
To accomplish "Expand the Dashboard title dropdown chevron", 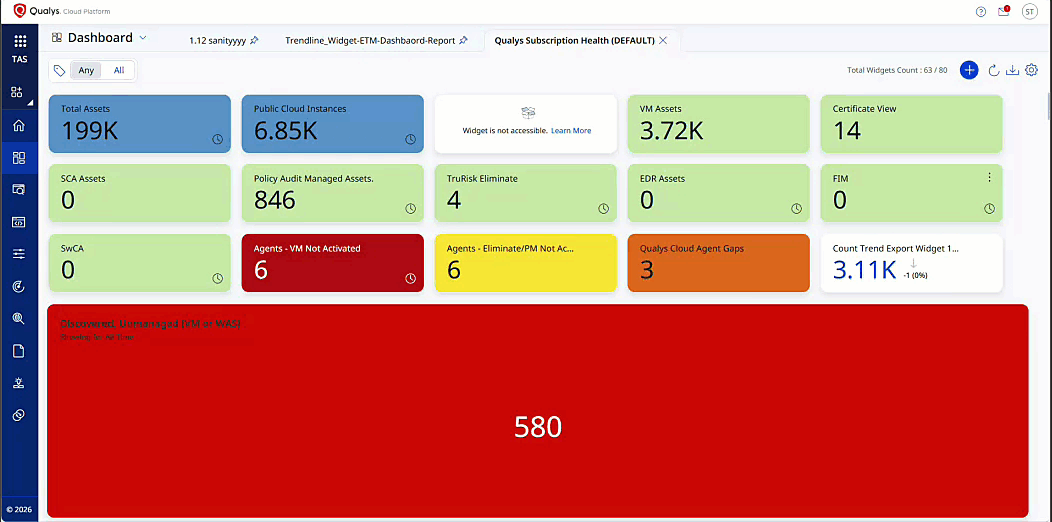I will pos(143,38).
